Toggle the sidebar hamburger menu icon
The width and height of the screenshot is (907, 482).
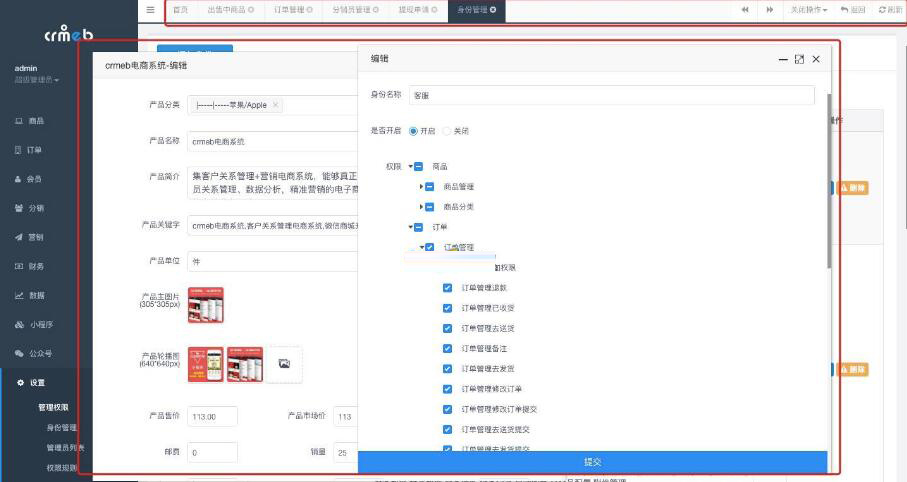coord(150,10)
